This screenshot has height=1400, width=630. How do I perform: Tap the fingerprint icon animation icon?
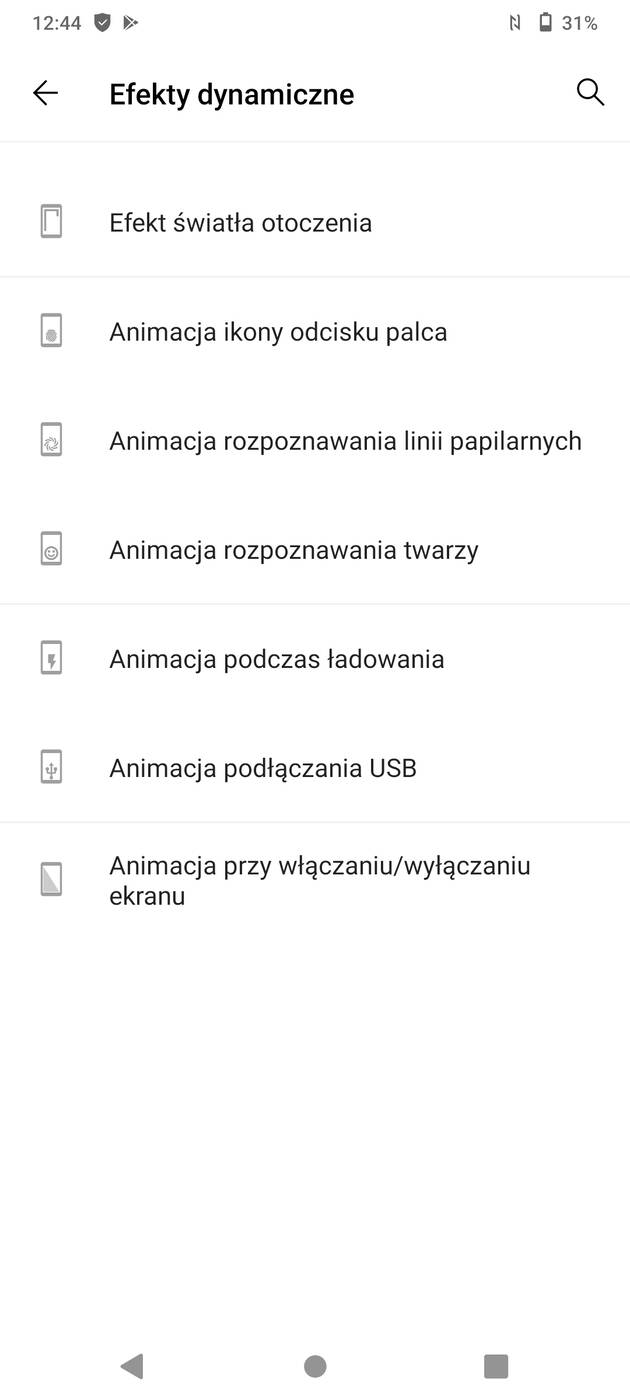coord(52,331)
